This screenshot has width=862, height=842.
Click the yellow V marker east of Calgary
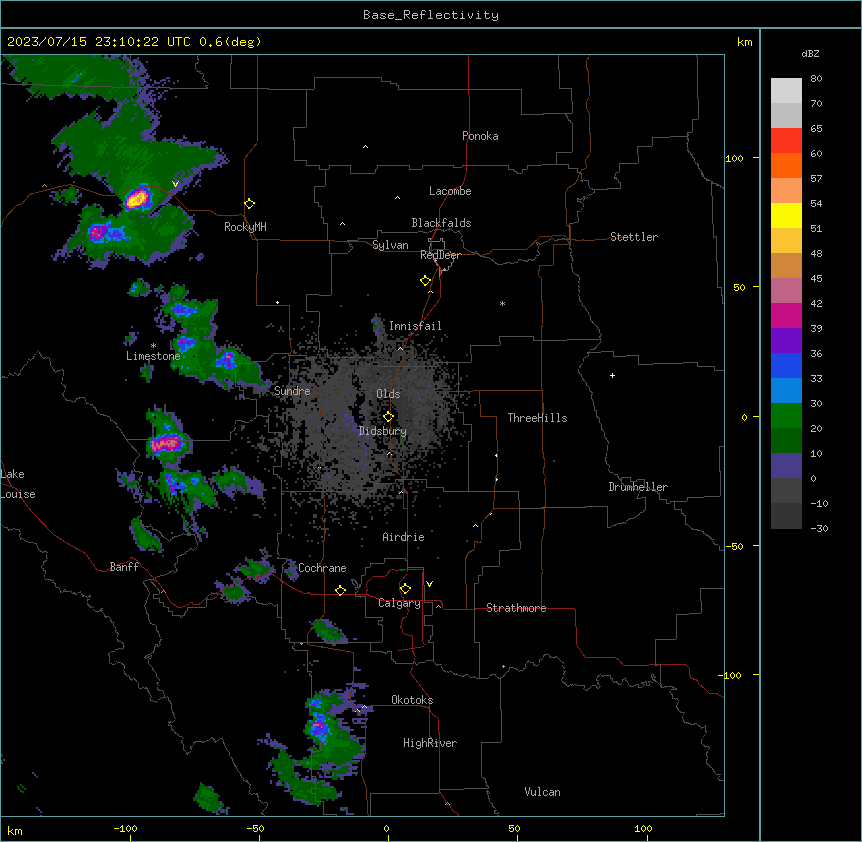[429, 584]
